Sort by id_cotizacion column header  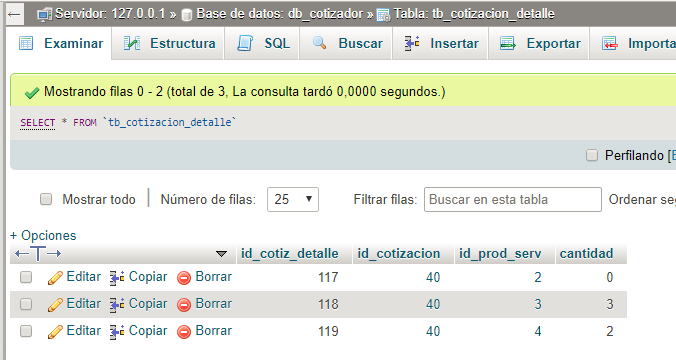pyautogui.click(x=399, y=254)
